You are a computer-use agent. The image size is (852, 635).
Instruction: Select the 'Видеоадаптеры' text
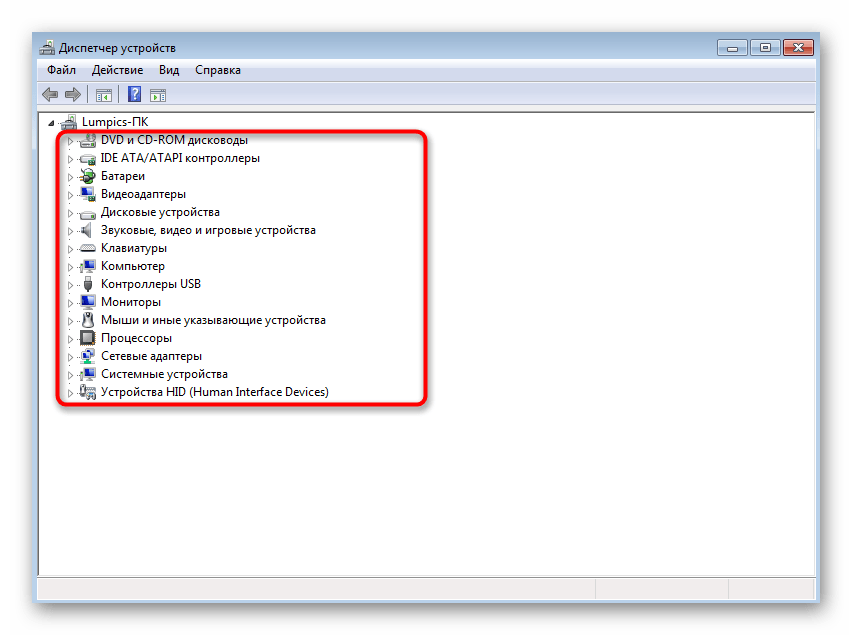click(x=143, y=194)
